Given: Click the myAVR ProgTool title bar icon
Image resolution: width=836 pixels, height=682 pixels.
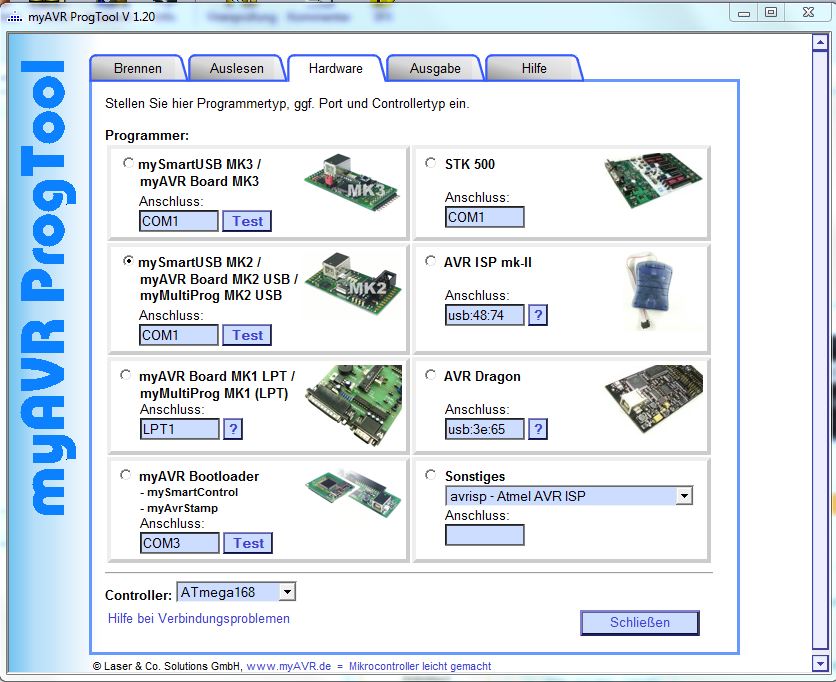Looking at the screenshot, I should (14, 17).
